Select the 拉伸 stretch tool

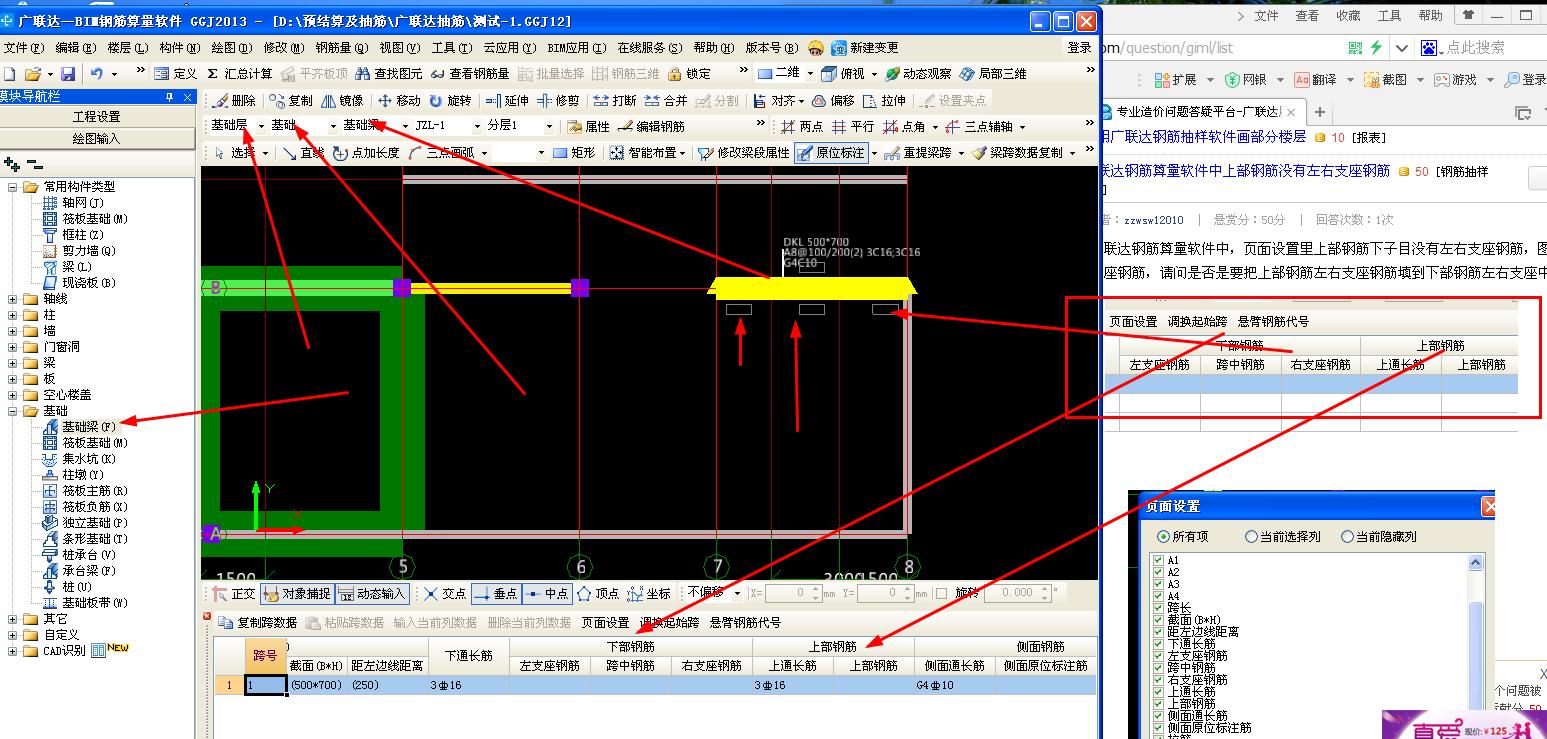(x=884, y=101)
